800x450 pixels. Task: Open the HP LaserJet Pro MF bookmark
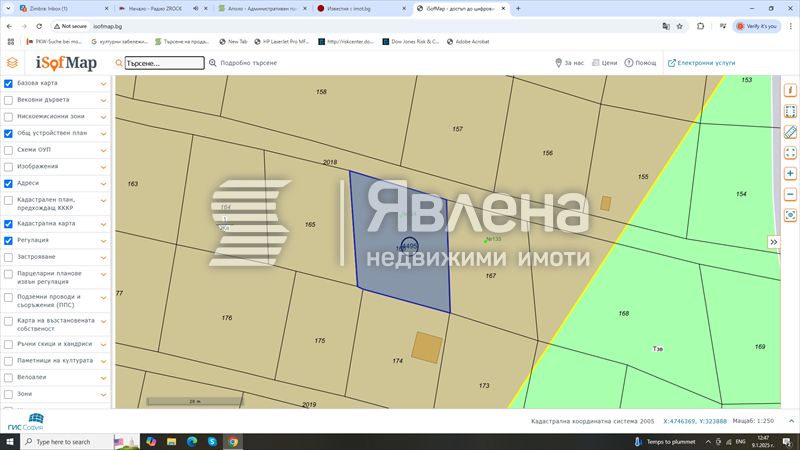click(x=282, y=42)
